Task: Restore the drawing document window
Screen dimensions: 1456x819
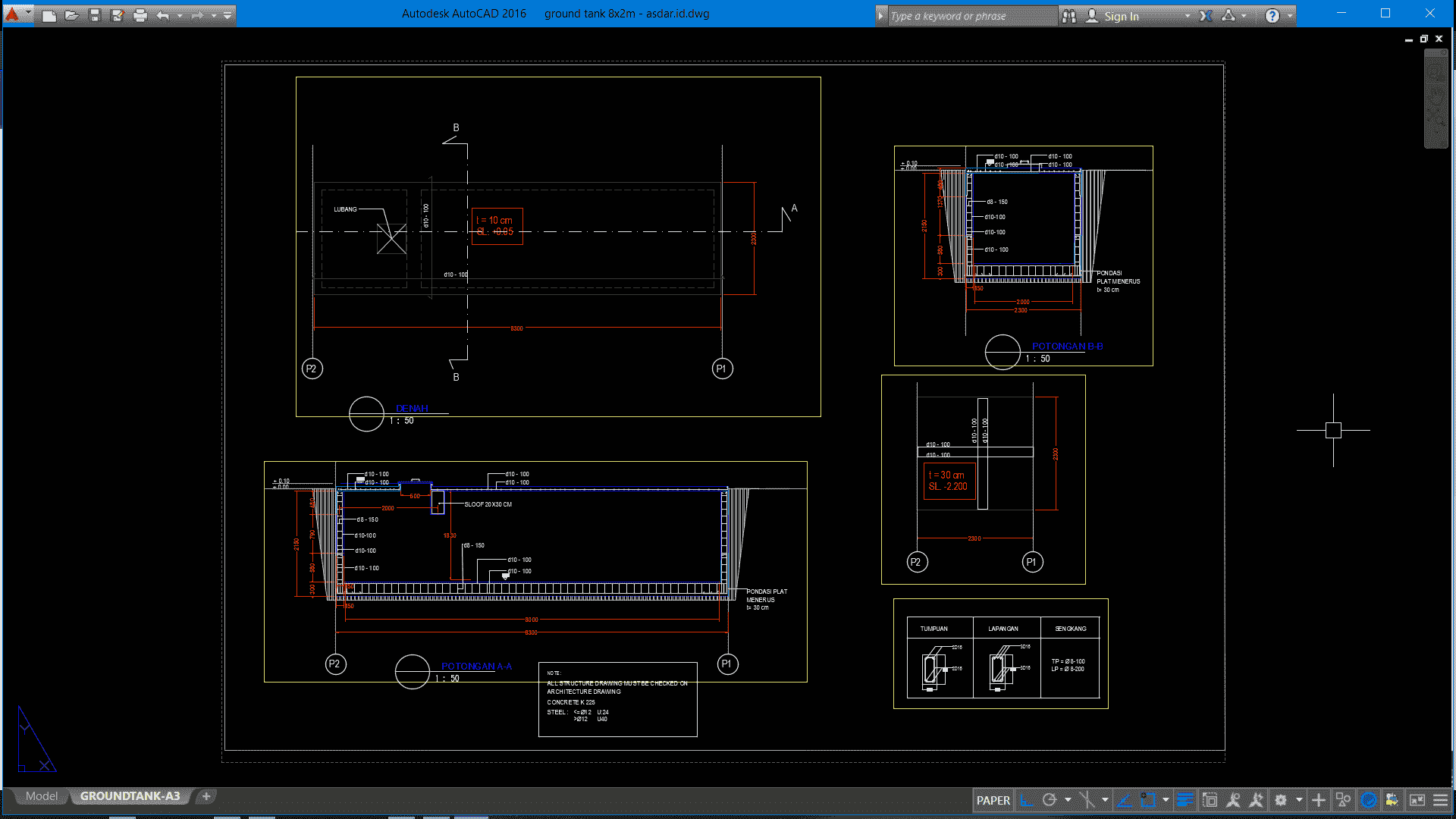Action: tap(1424, 39)
